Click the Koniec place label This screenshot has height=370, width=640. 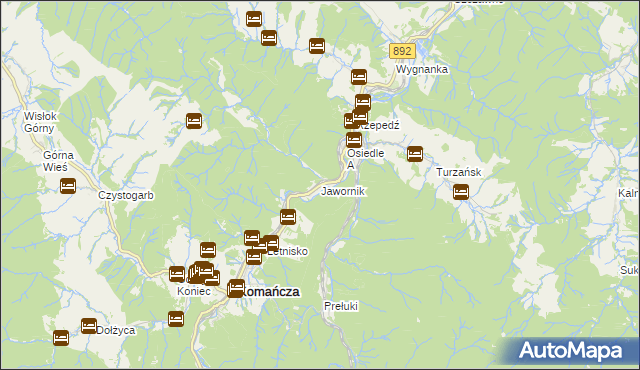[x=194, y=291]
